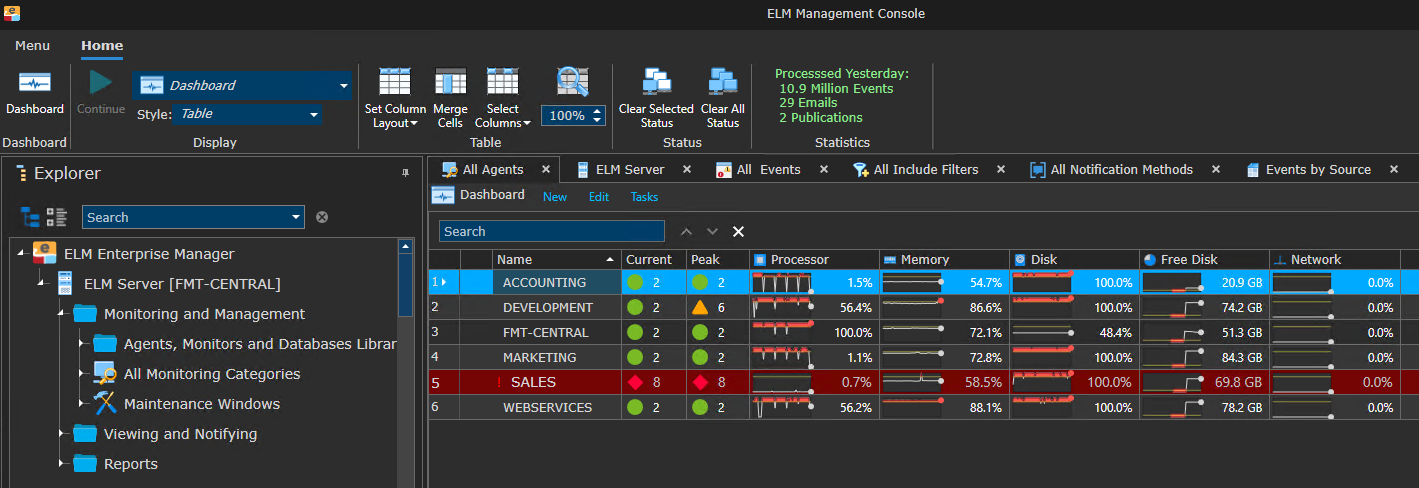The height and width of the screenshot is (488, 1419).
Task: Switch to All Notification Methods tab
Action: [x=1122, y=170]
